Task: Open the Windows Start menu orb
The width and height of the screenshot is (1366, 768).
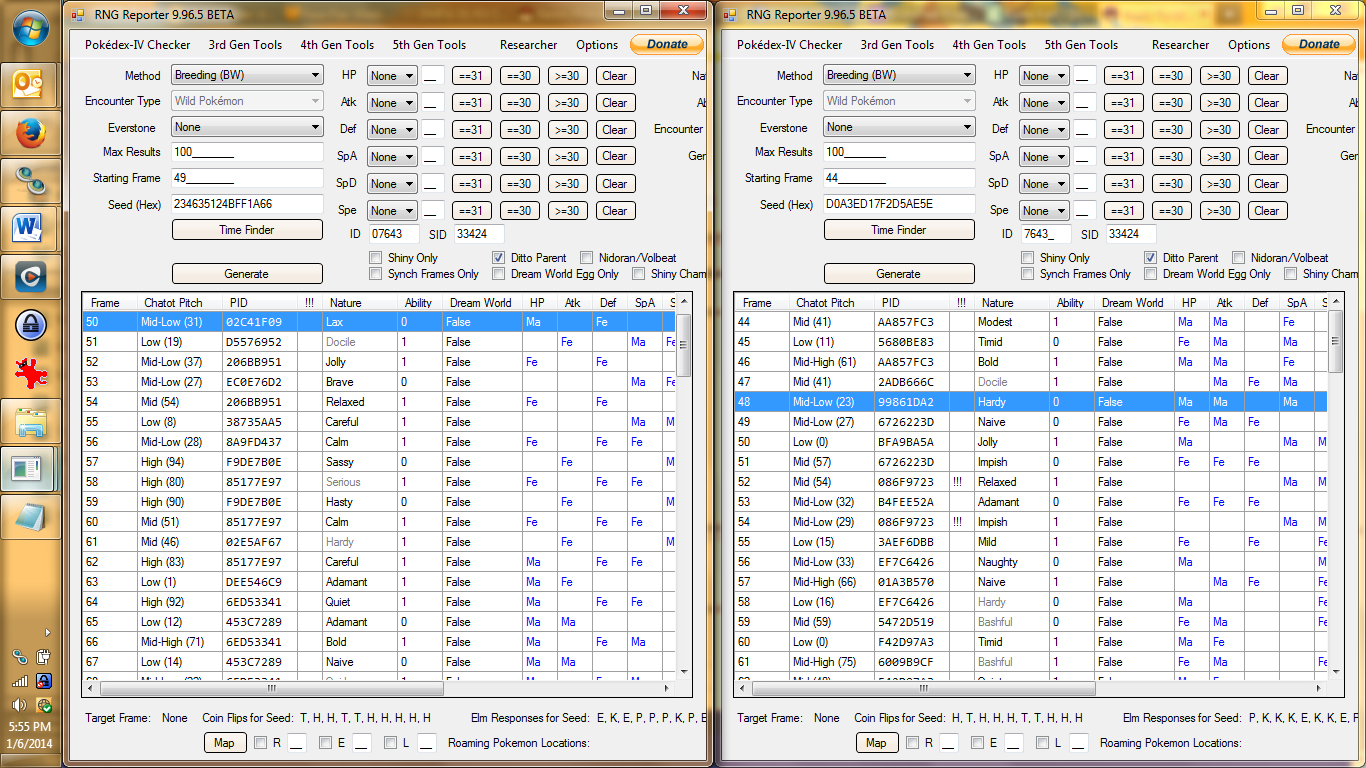Action: (x=28, y=28)
